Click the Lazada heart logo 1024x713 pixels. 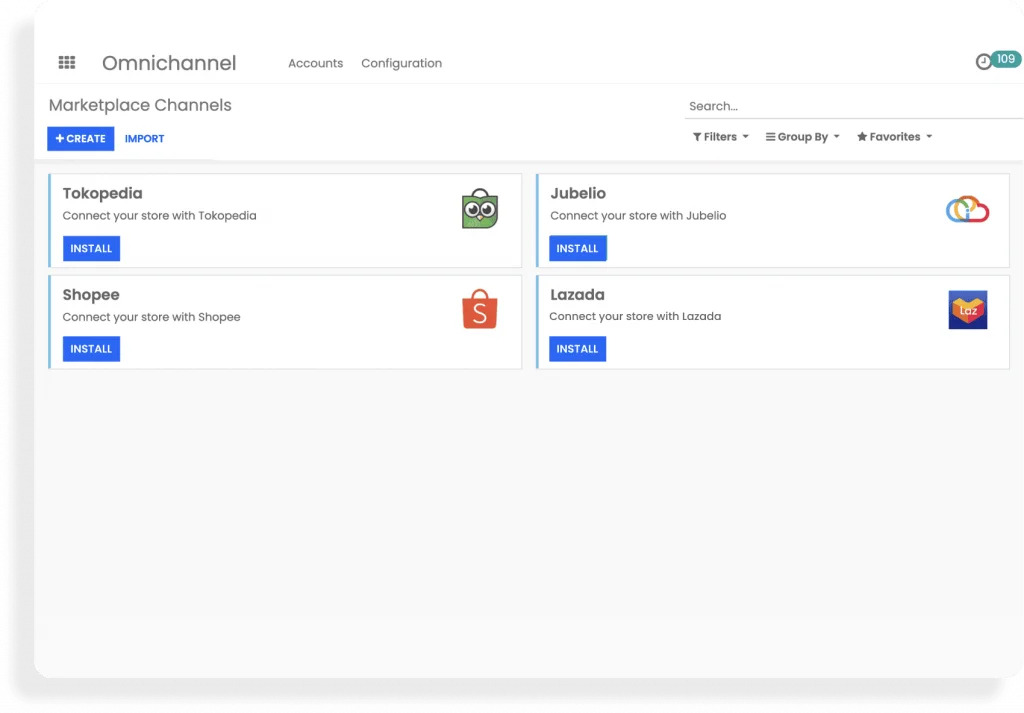967,309
